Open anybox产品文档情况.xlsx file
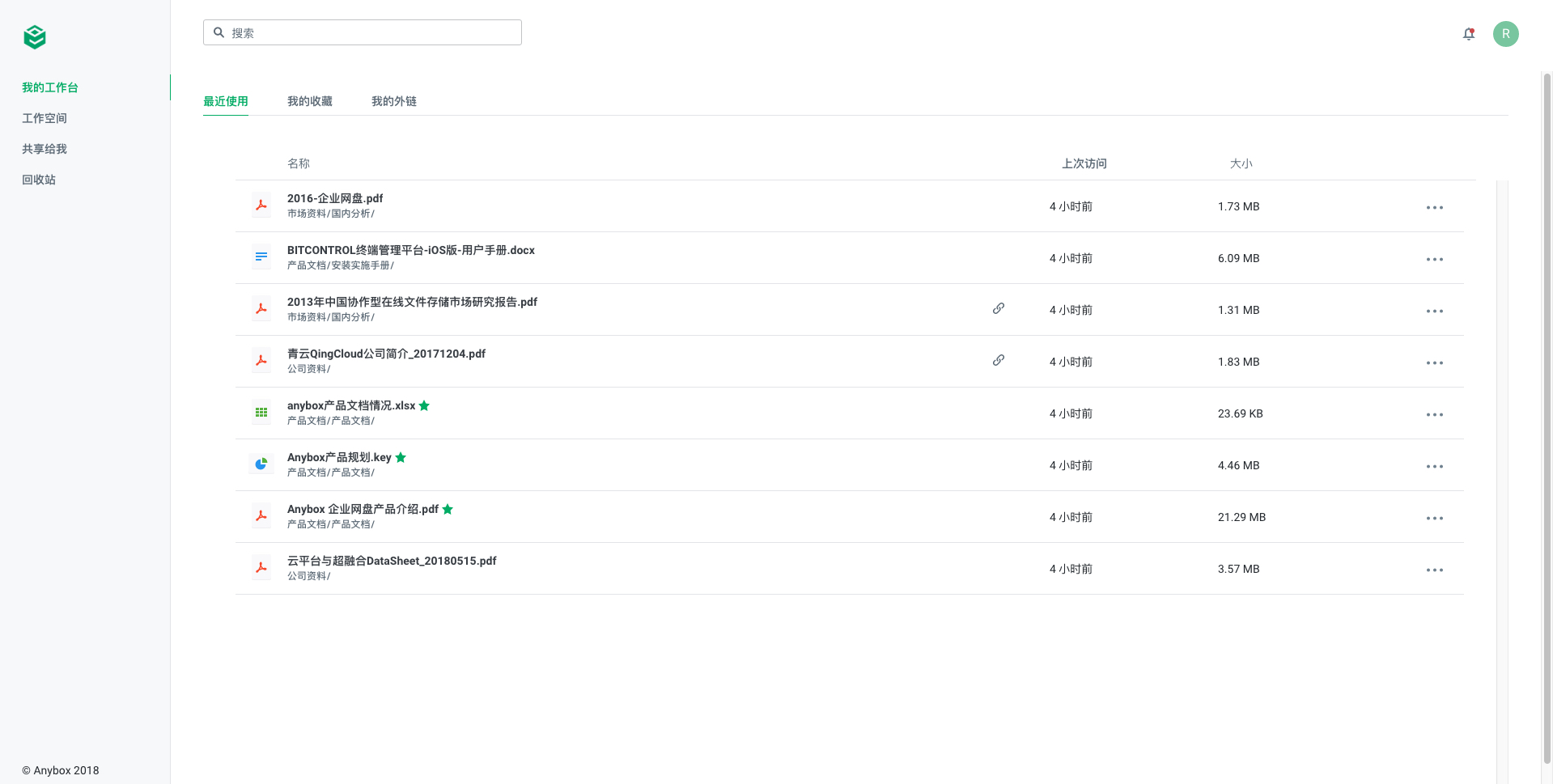 pyautogui.click(x=351, y=405)
